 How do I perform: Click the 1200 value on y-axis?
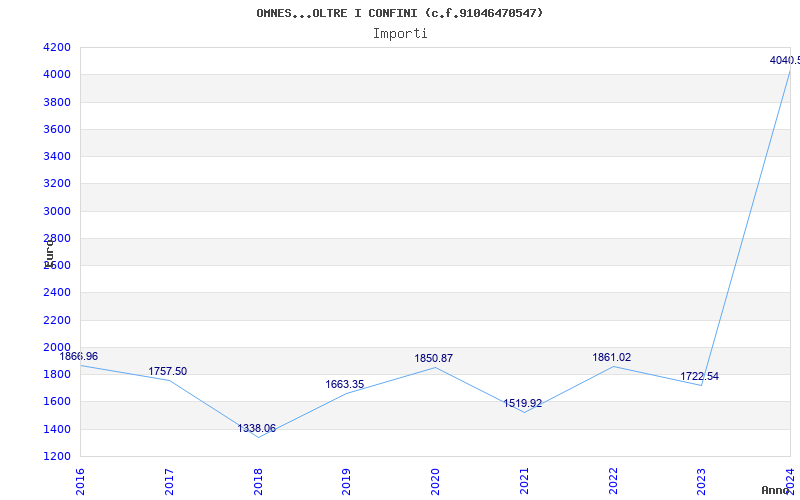(57, 456)
